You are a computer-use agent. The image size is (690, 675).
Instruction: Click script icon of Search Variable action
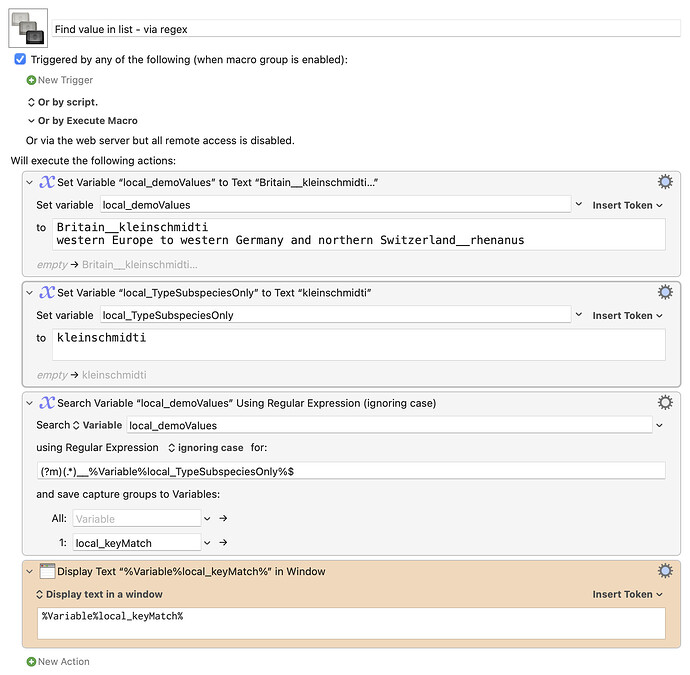(x=47, y=403)
